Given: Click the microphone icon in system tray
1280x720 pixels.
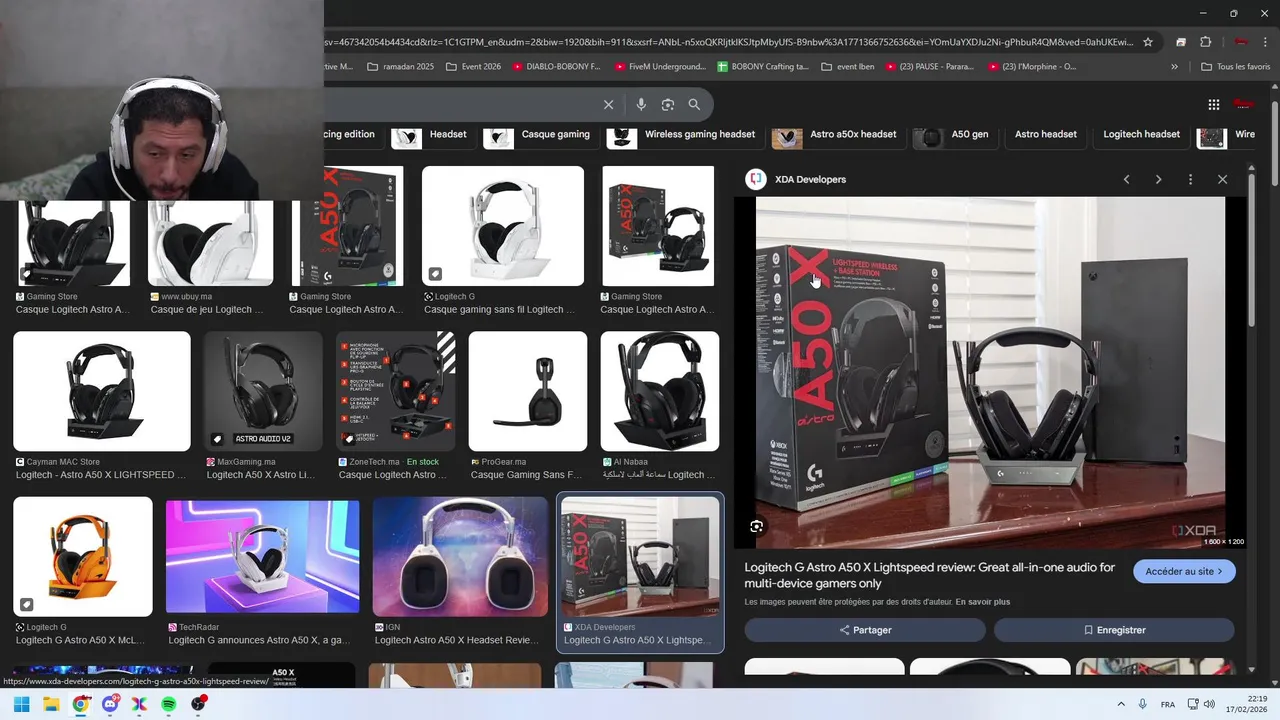Looking at the screenshot, I should 1142,704.
